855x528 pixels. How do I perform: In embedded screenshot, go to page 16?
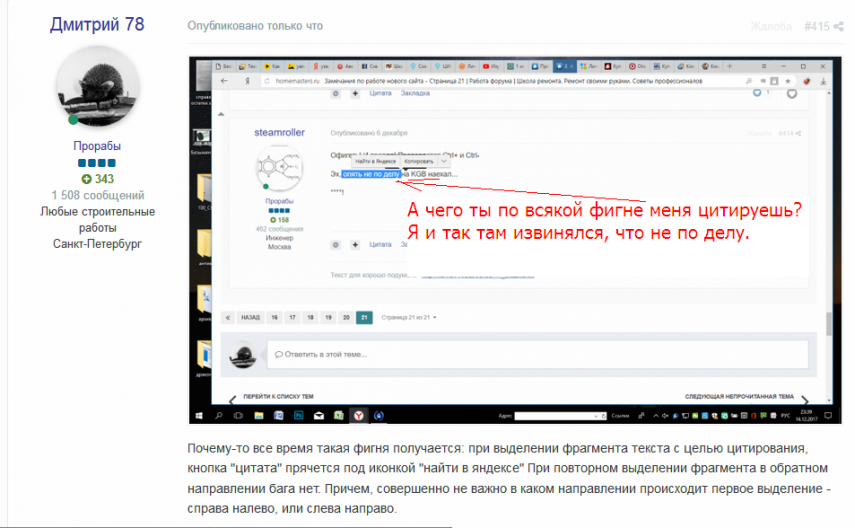274,317
